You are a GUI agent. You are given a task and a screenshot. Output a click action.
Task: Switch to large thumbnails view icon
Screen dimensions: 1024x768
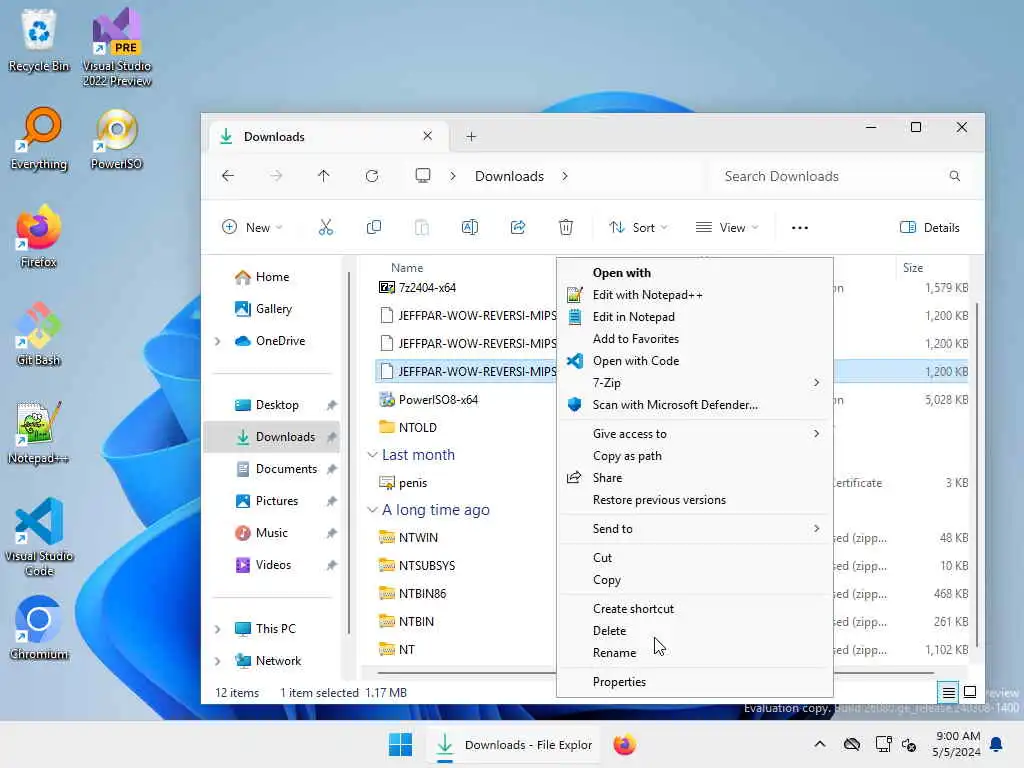[970, 692]
